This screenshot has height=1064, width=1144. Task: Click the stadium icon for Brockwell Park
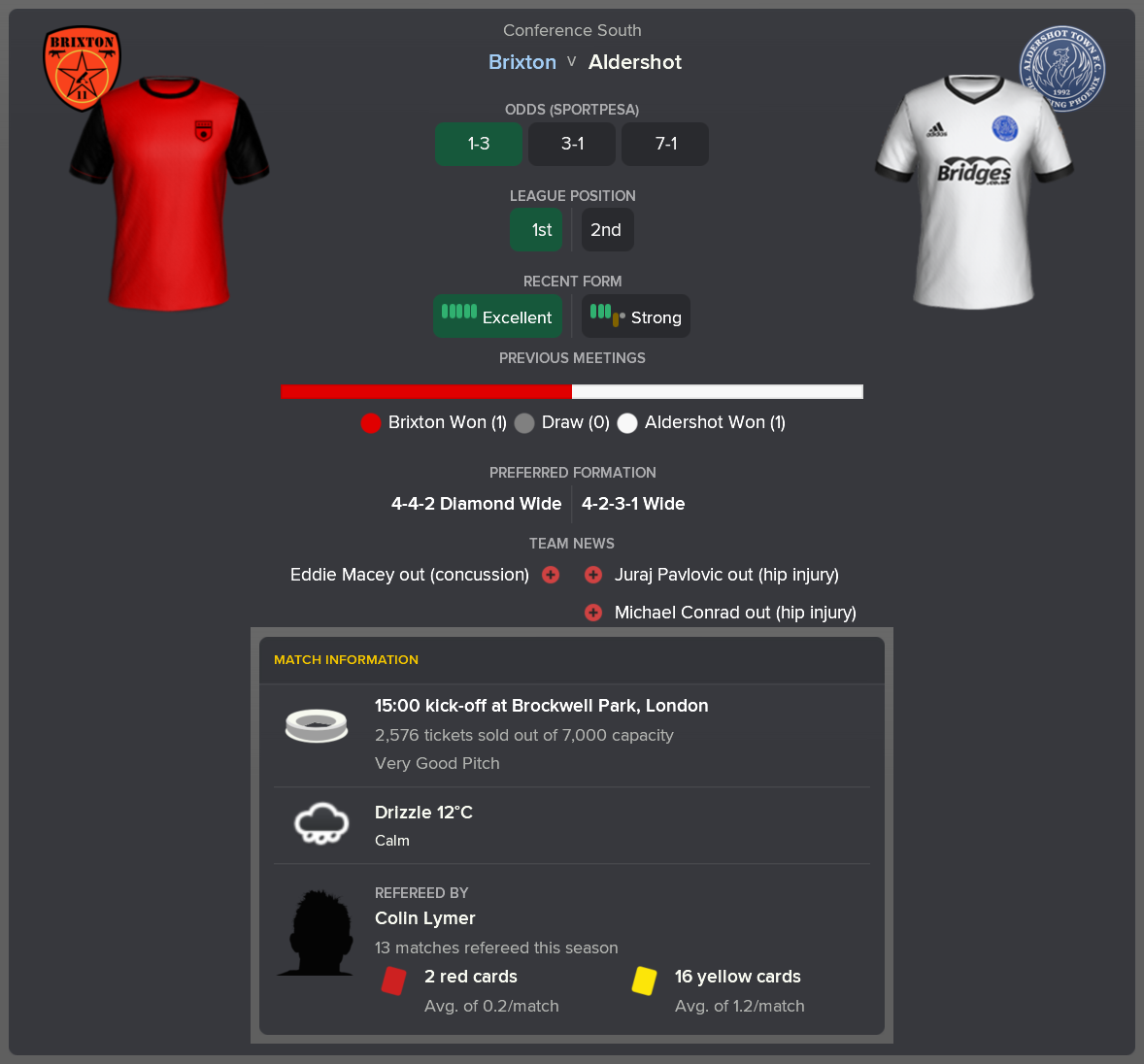point(317,725)
